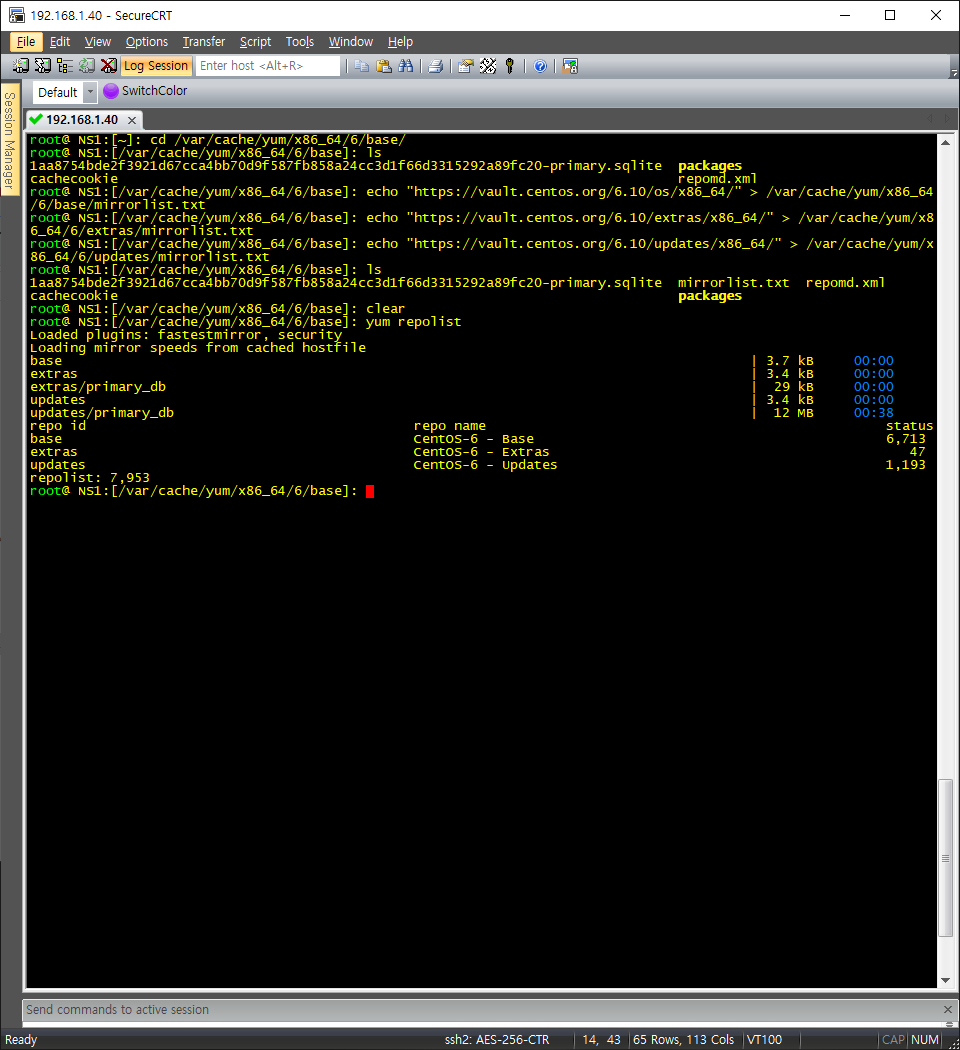This screenshot has width=960, height=1050.
Task: Click the 'mirrorlist.txt' file name in ls output
Action: point(734,283)
